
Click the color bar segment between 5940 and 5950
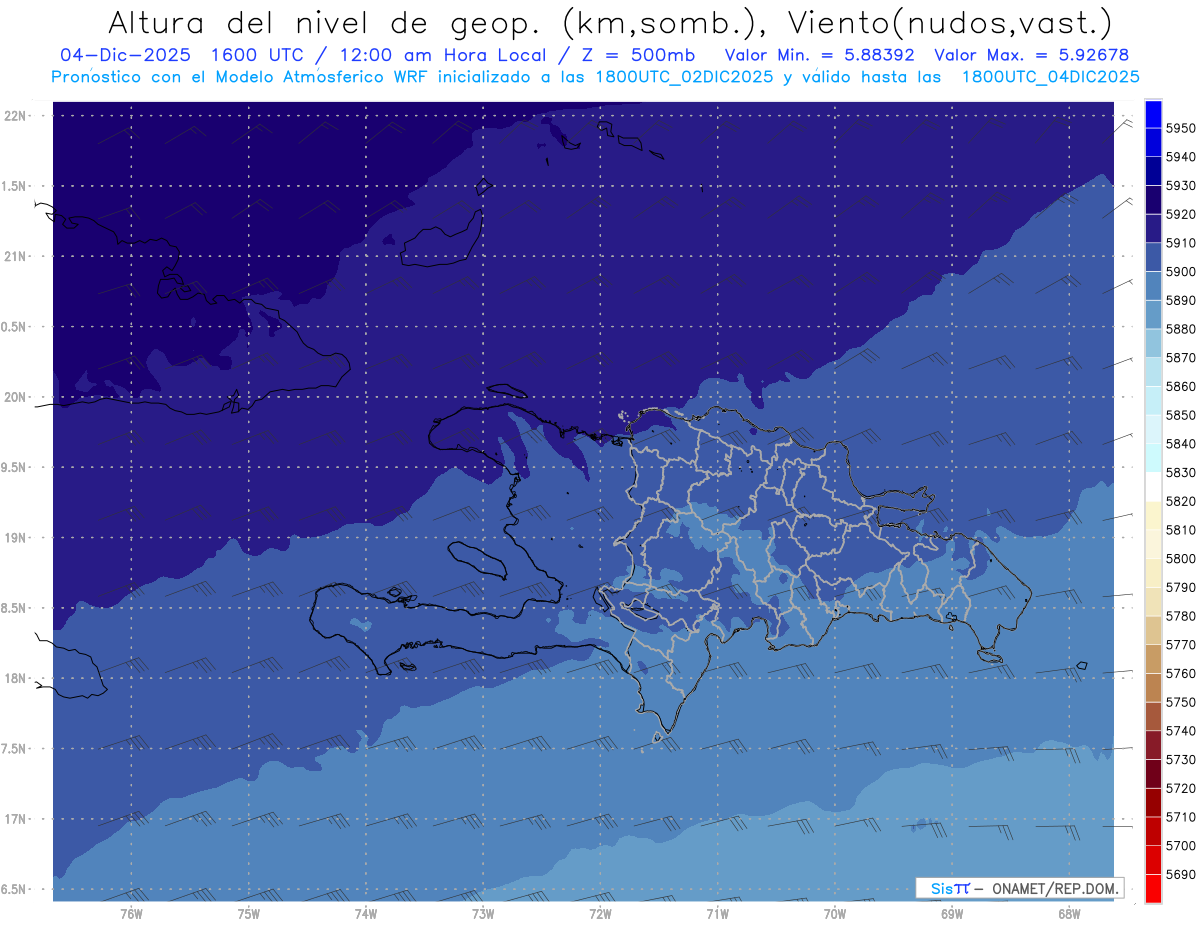point(1153,142)
